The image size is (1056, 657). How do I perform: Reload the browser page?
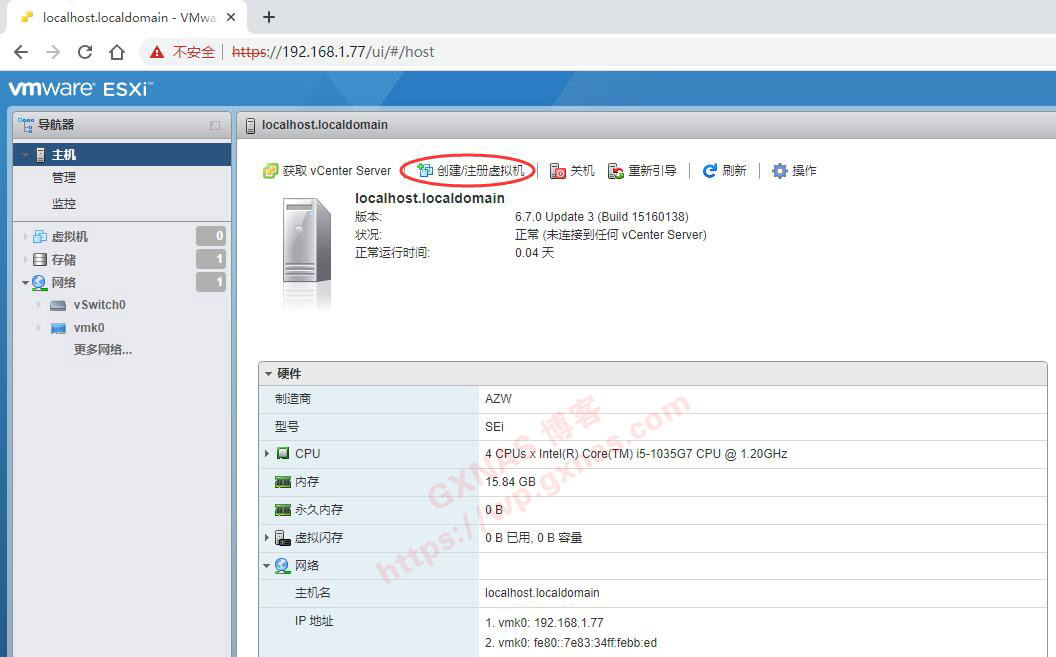click(85, 52)
